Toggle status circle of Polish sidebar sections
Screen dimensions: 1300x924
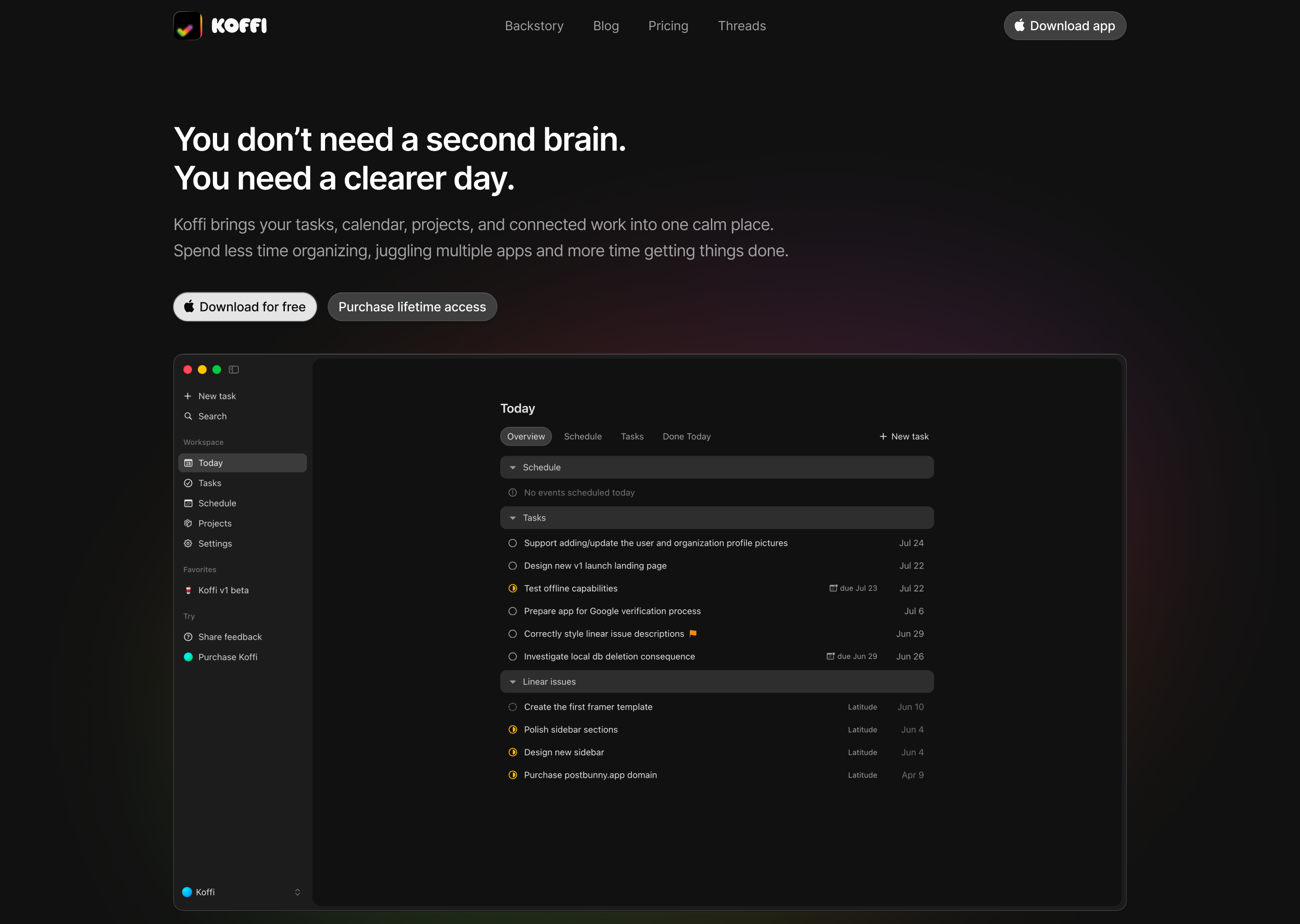tap(513, 730)
